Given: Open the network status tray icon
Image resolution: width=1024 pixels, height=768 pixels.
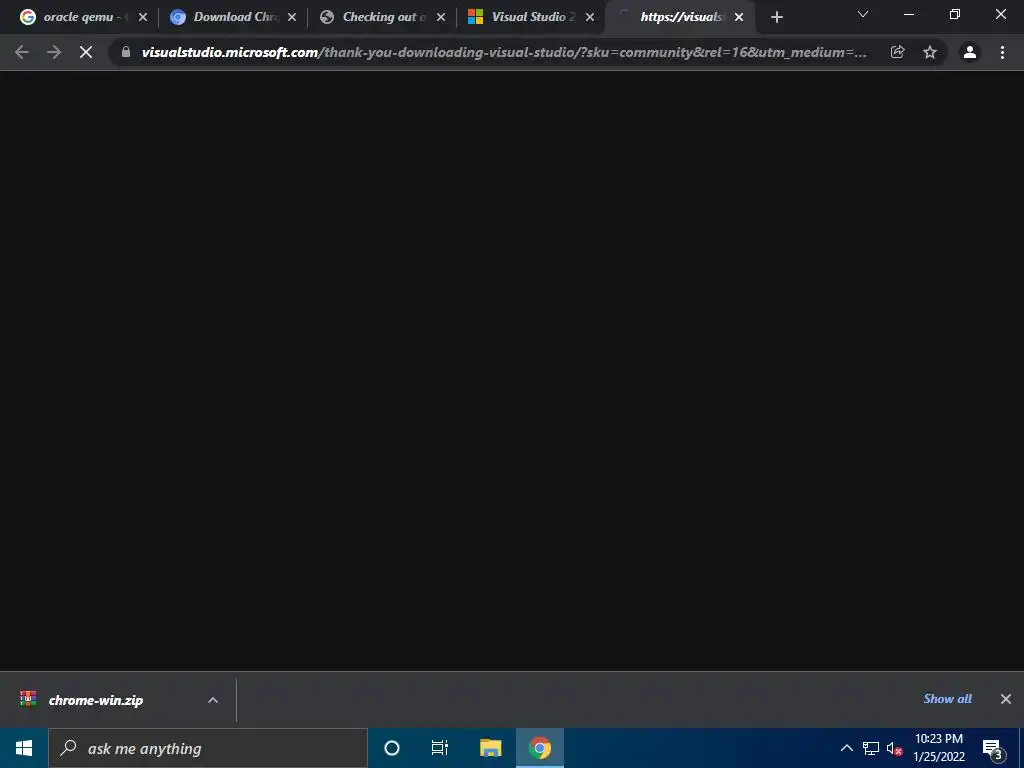Looking at the screenshot, I should tap(871, 748).
